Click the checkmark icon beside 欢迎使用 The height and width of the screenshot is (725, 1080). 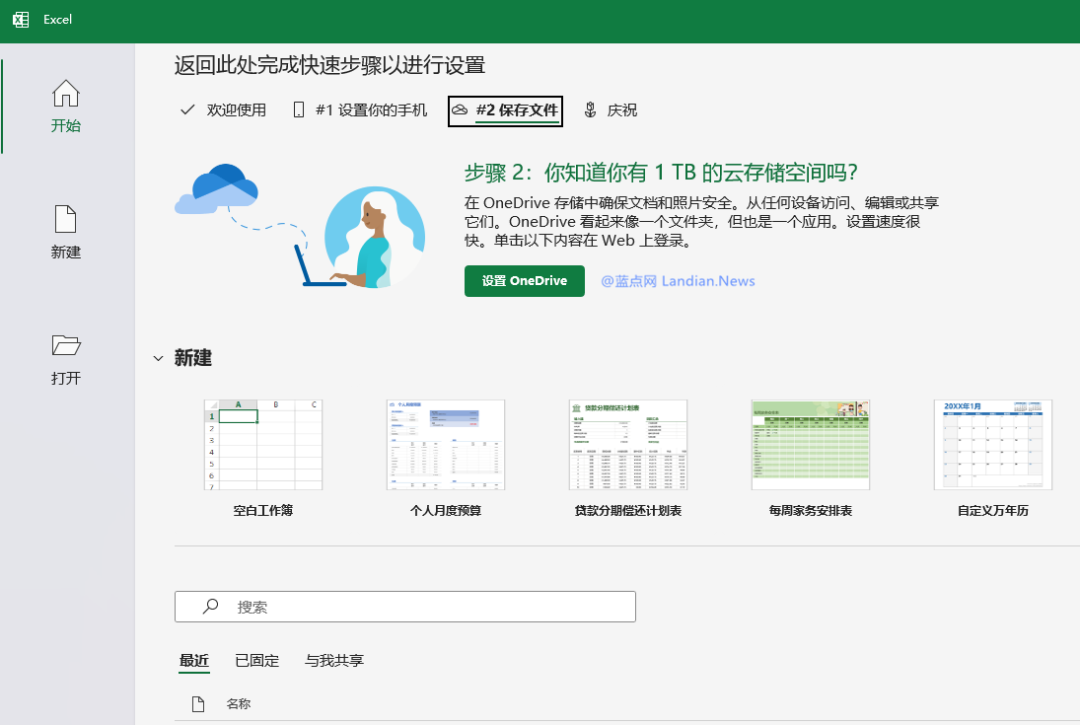point(187,110)
